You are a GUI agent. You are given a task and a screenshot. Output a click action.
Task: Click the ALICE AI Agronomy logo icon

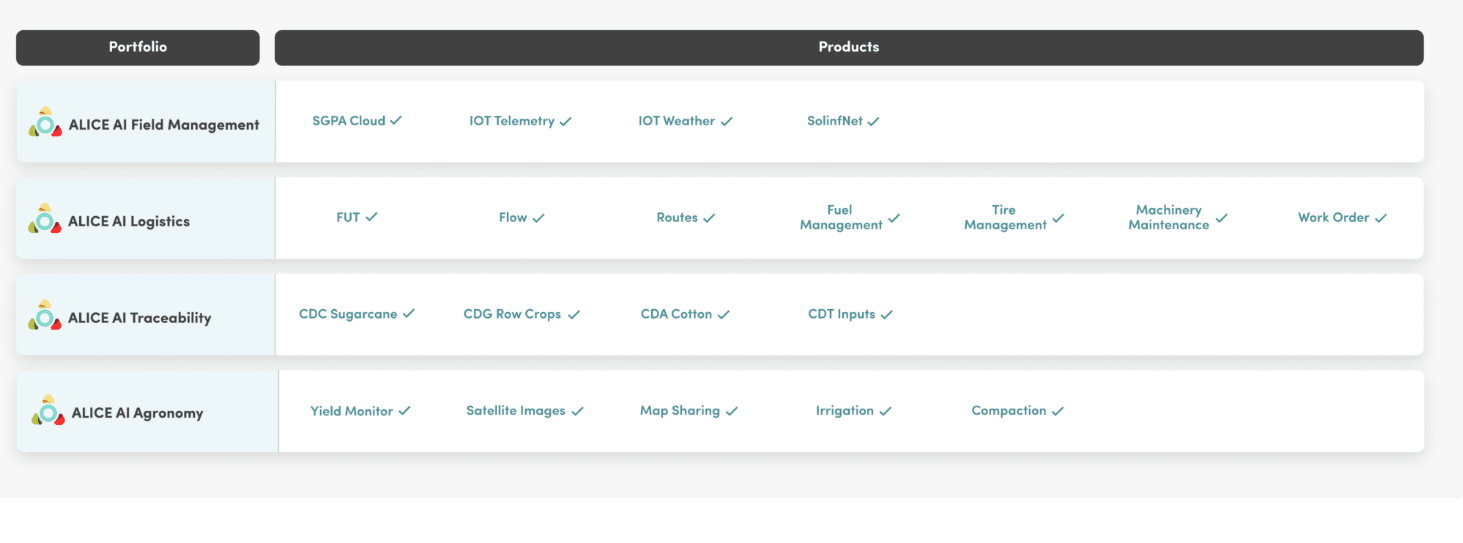[48, 412]
